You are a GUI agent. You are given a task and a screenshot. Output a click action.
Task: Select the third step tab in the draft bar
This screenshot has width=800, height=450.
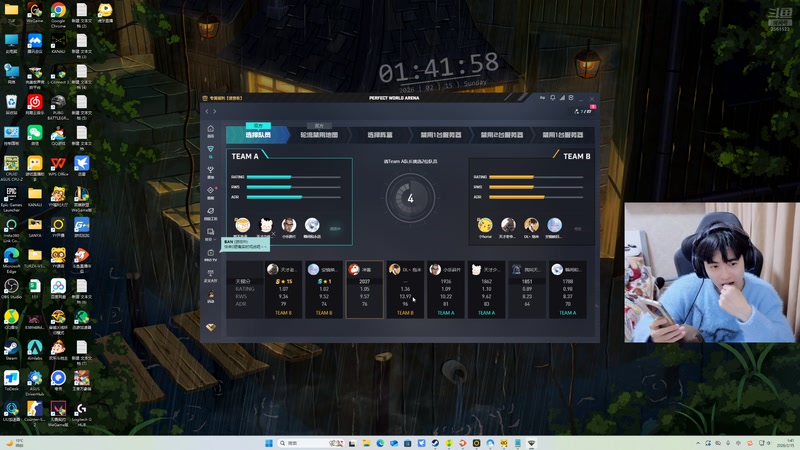380,135
